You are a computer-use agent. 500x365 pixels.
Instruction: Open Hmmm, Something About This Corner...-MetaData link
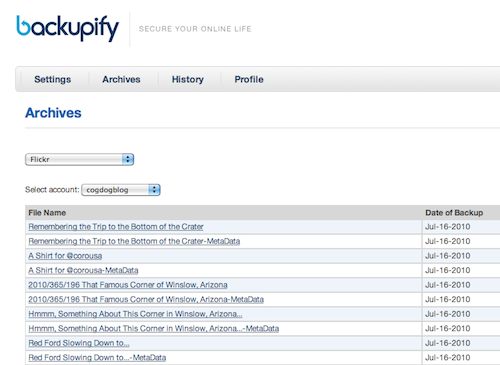(x=154, y=329)
